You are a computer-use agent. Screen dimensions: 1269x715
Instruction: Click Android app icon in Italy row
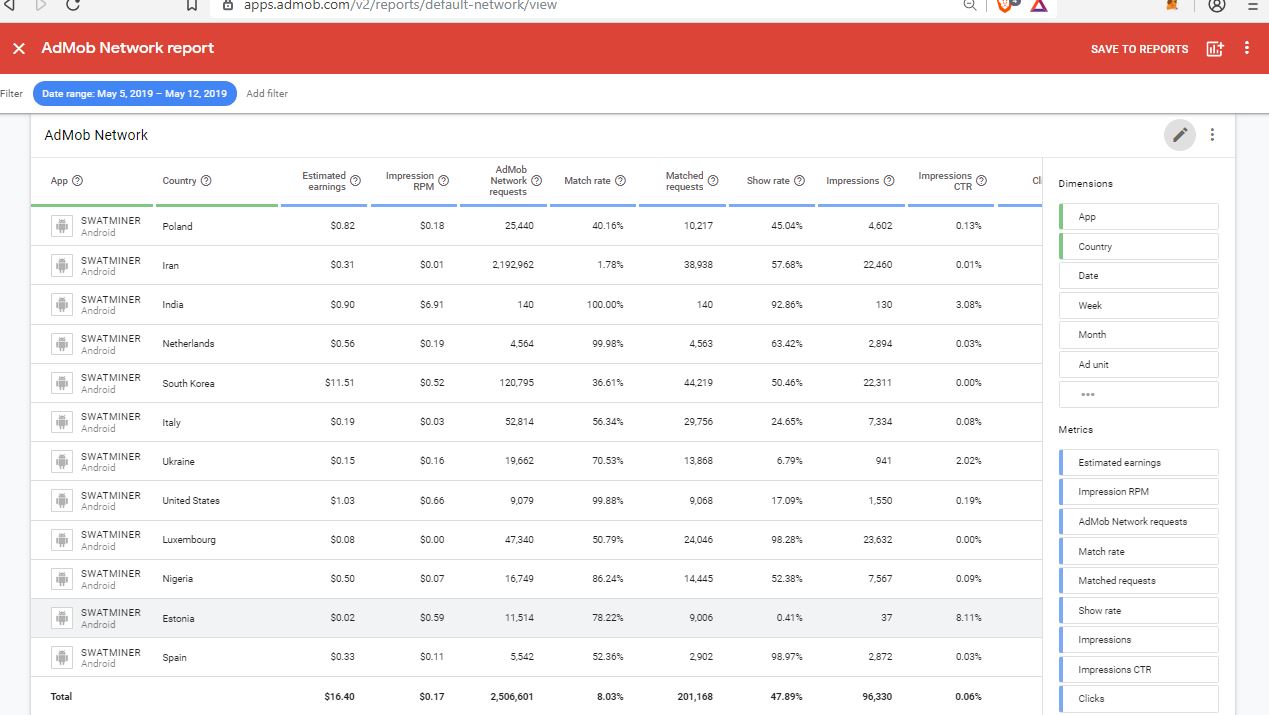(x=63, y=422)
